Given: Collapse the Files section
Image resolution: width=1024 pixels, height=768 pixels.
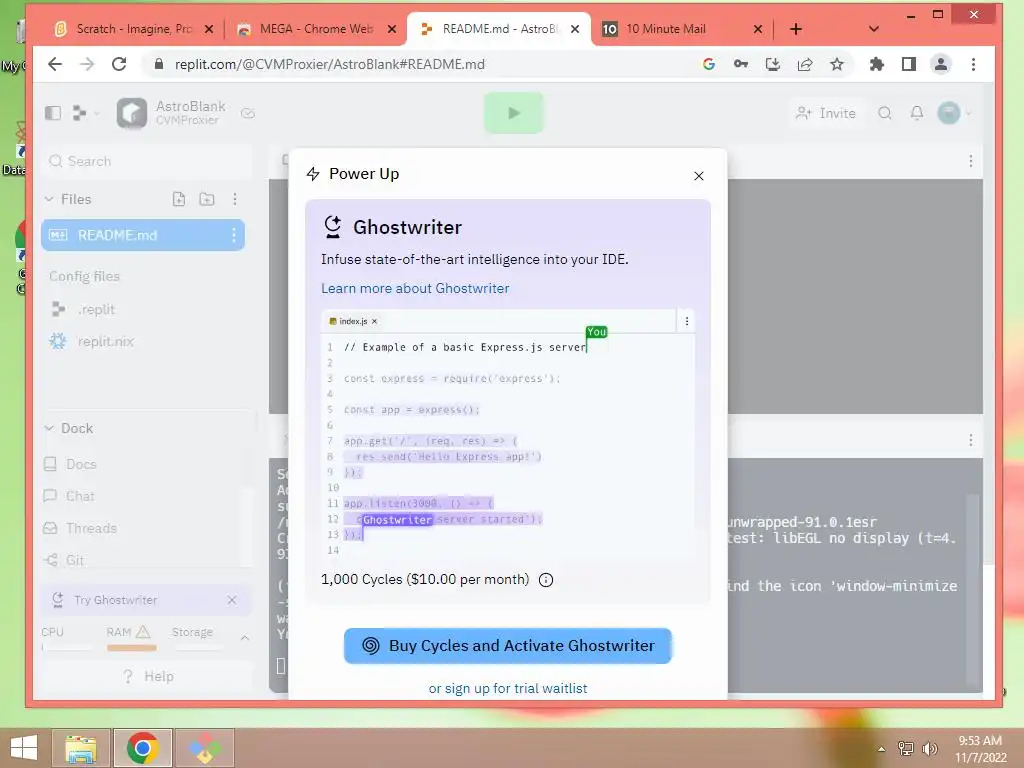Looking at the screenshot, I should [49, 199].
